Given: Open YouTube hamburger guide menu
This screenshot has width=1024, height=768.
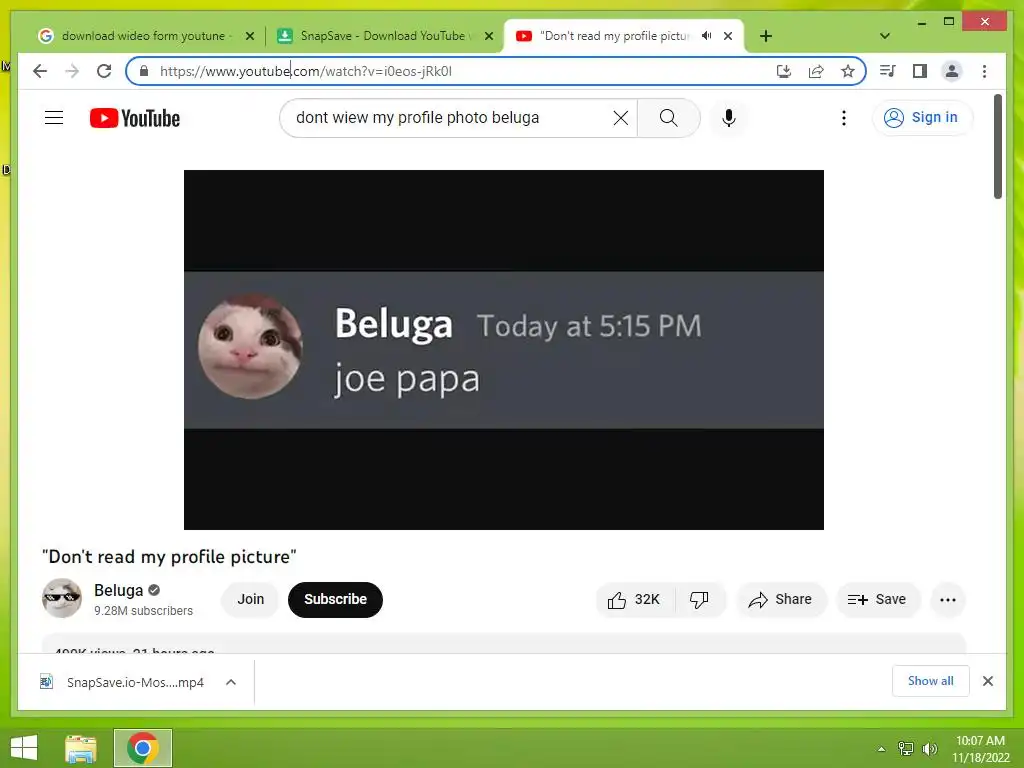Looking at the screenshot, I should tap(54, 118).
